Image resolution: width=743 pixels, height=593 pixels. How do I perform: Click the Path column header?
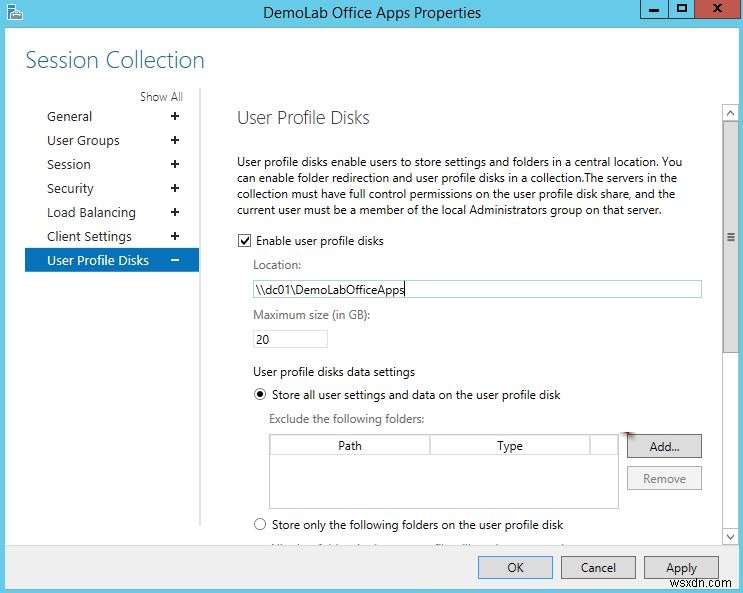pos(350,446)
